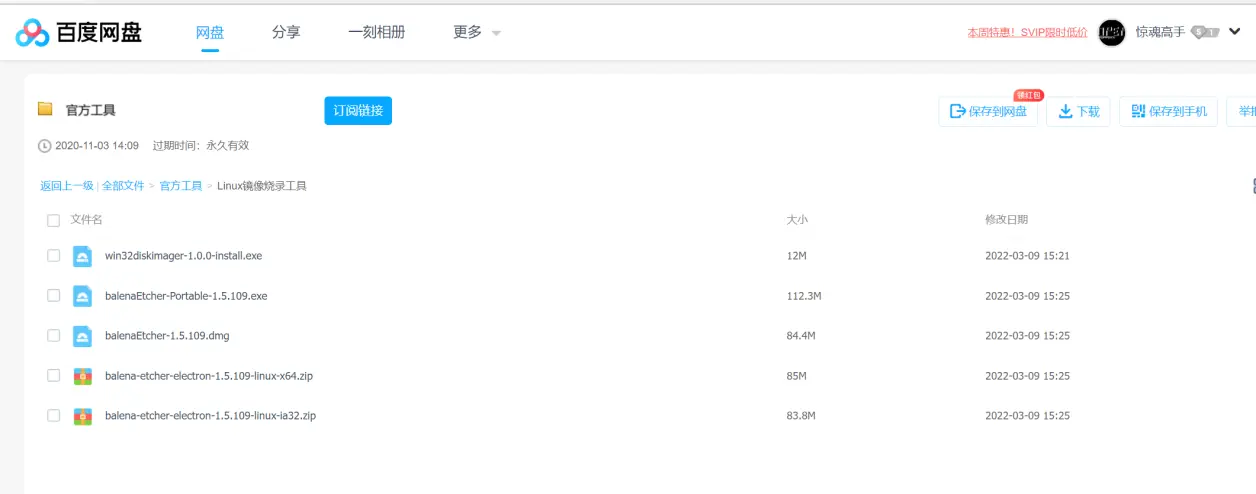This screenshot has width=1256, height=494.
Task: Click the 12M size value
Action: 797,256
